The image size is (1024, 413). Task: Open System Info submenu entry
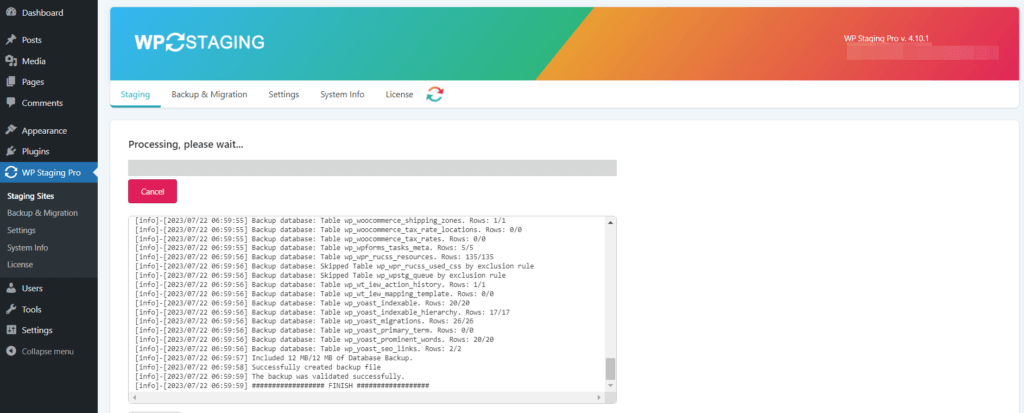pyautogui.click(x=27, y=248)
